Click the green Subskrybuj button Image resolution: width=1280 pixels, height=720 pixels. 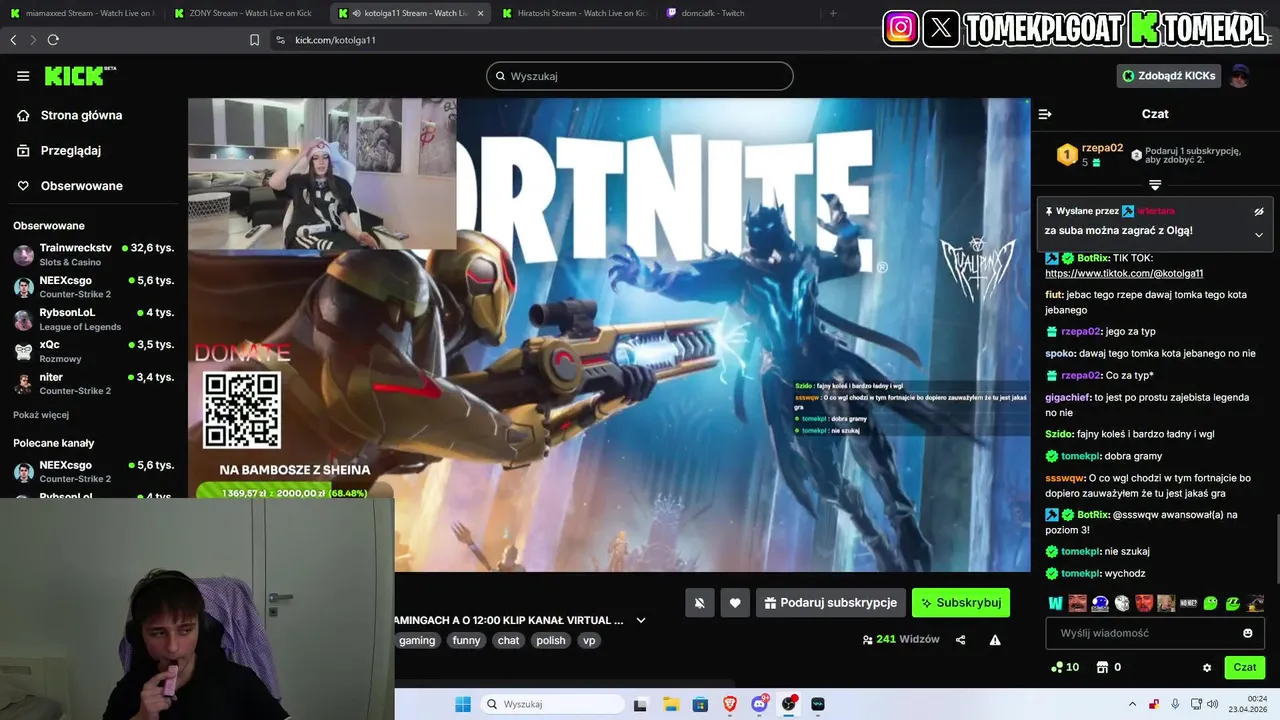coord(961,603)
